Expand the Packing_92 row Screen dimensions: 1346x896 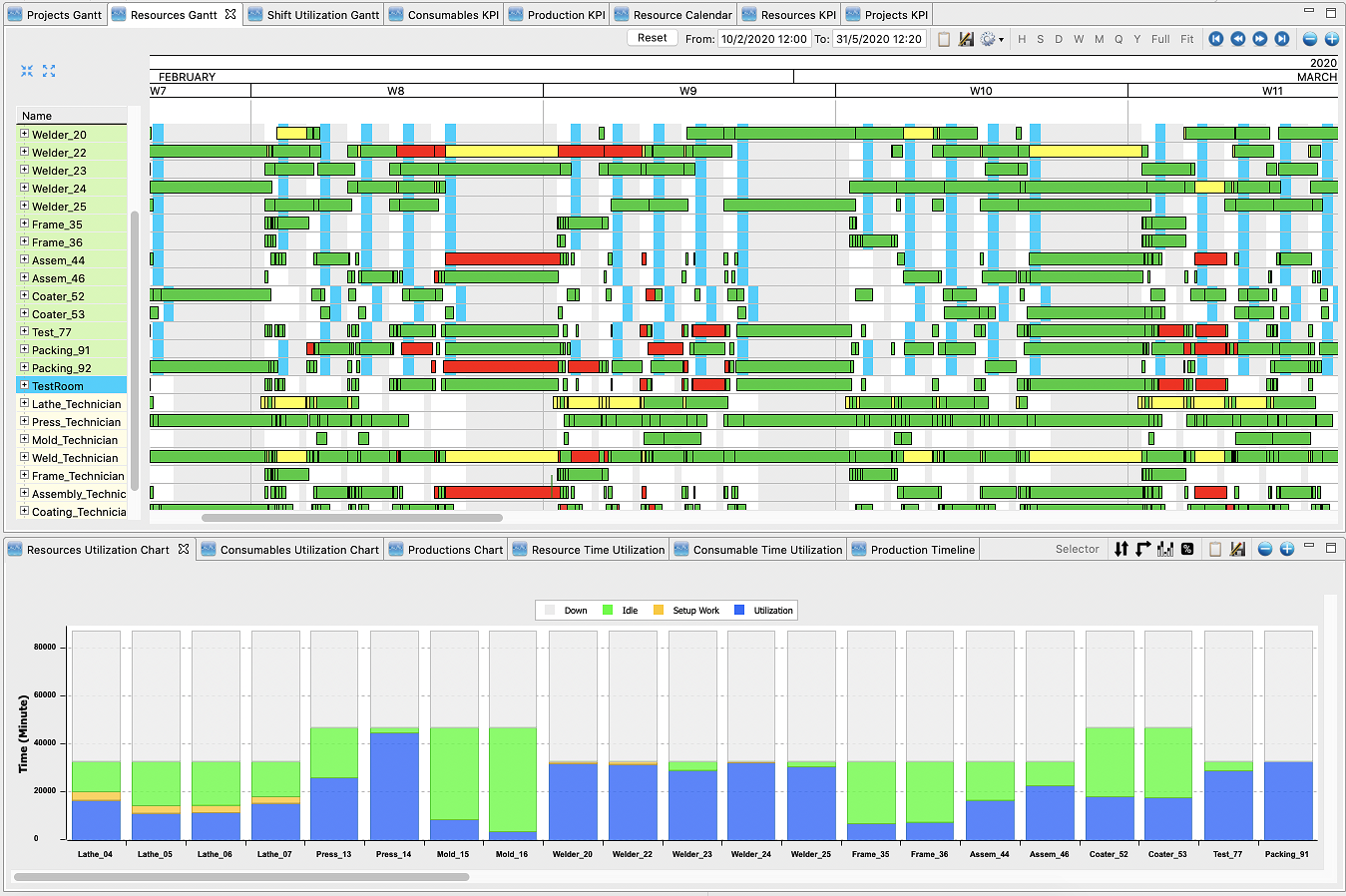point(24,367)
